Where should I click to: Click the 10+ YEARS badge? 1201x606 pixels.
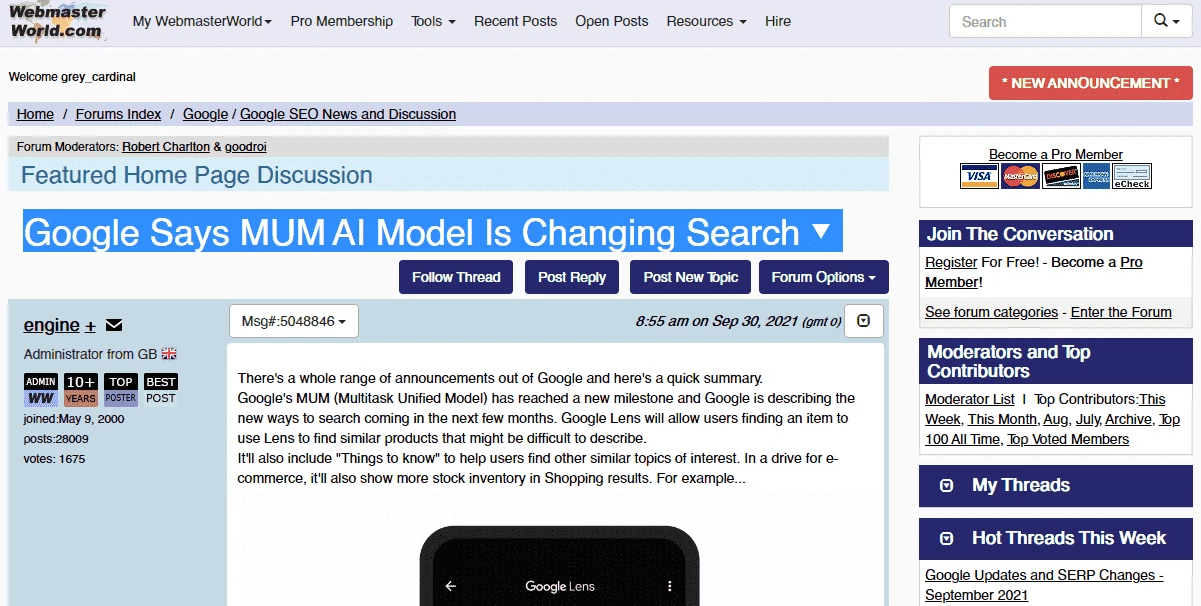tap(81, 389)
